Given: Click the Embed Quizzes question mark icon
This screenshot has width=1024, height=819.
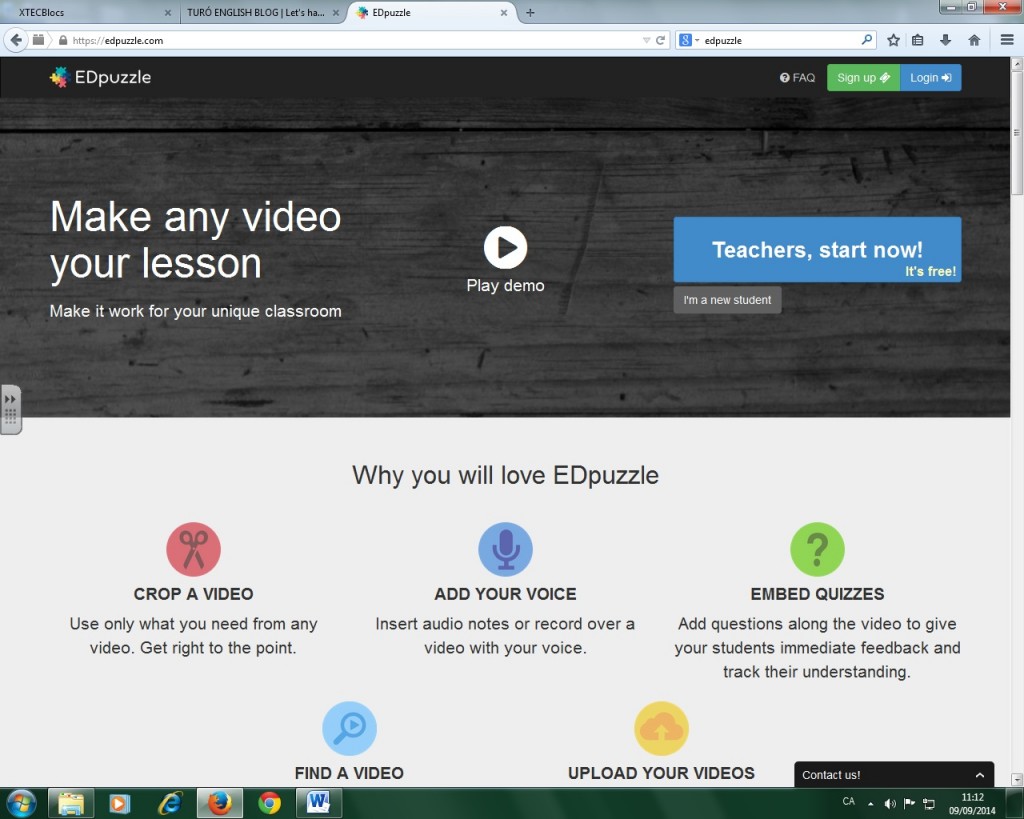Looking at the screenshot, I should point(817,548).
